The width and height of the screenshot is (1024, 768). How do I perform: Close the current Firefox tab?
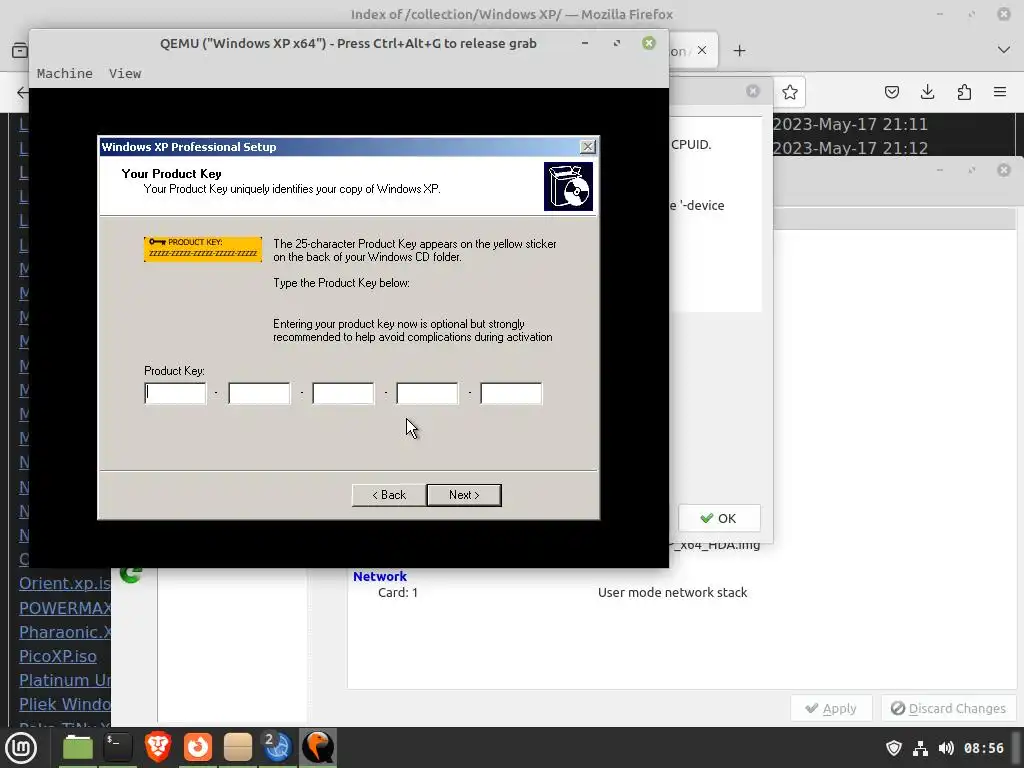(702, 50)
